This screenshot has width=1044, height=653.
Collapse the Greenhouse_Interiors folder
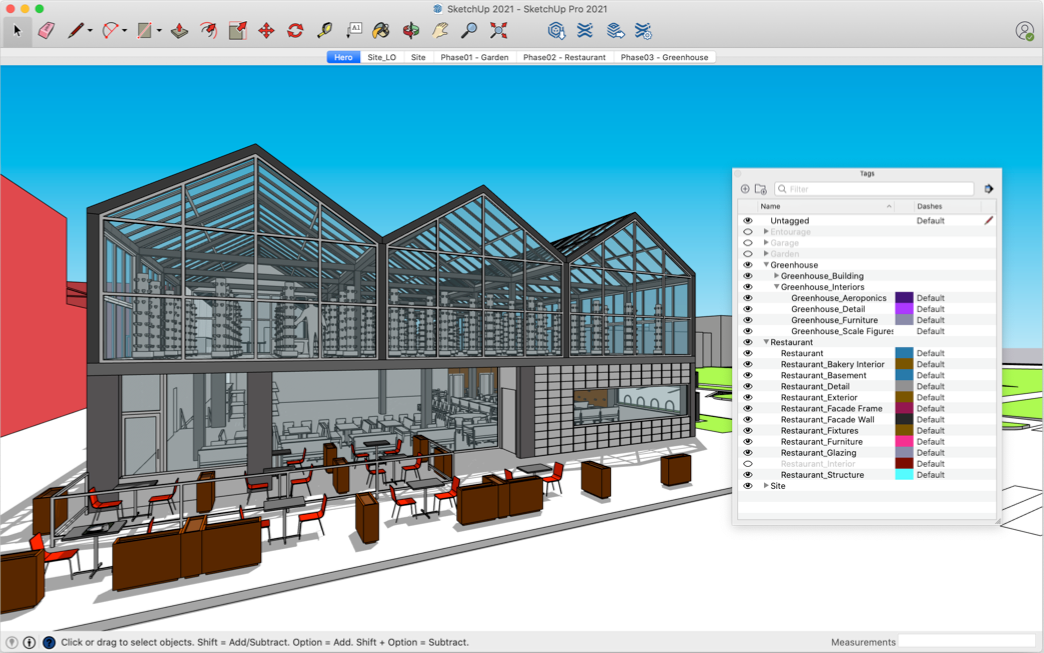point(776,287)
